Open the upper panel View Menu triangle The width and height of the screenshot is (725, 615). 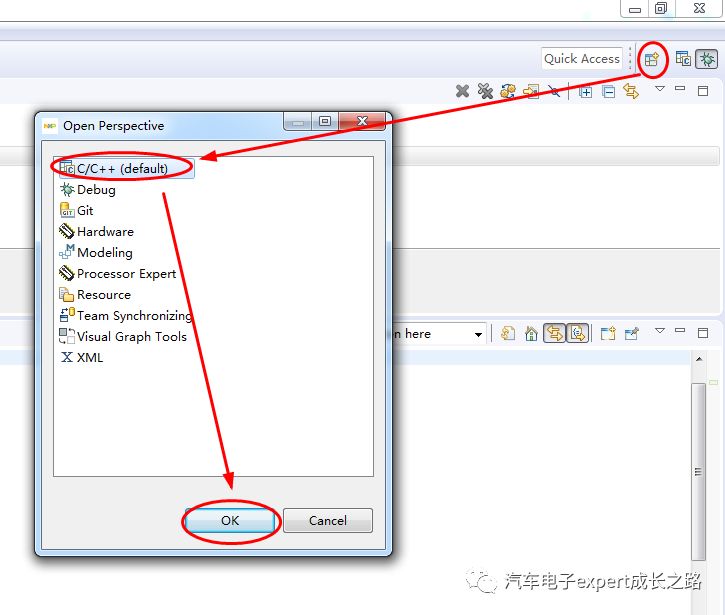660,88
